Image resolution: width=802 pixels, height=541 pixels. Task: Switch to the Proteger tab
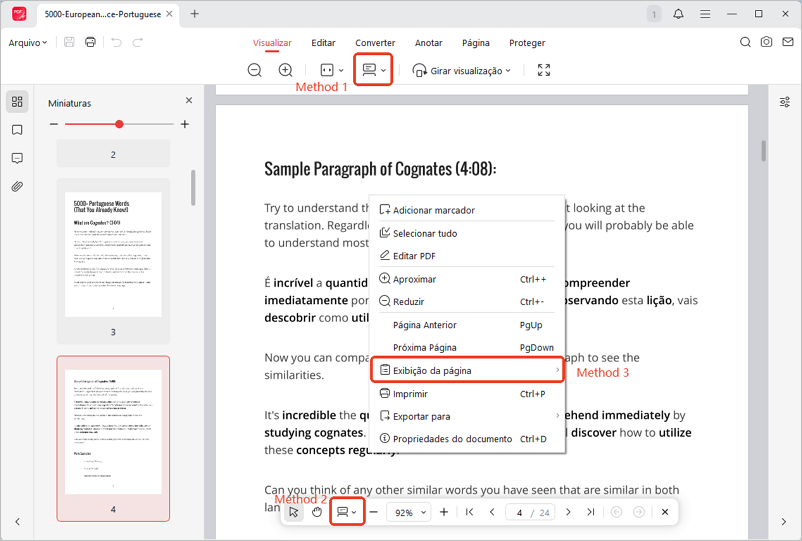click(527, 43)
